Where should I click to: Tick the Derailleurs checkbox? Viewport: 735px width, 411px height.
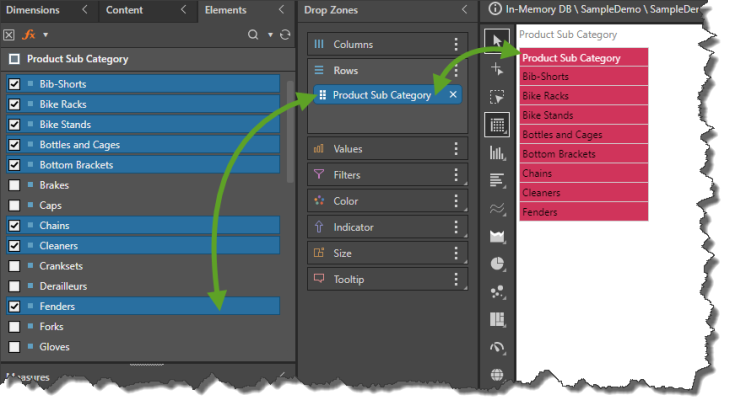click(x=14, y=286)
